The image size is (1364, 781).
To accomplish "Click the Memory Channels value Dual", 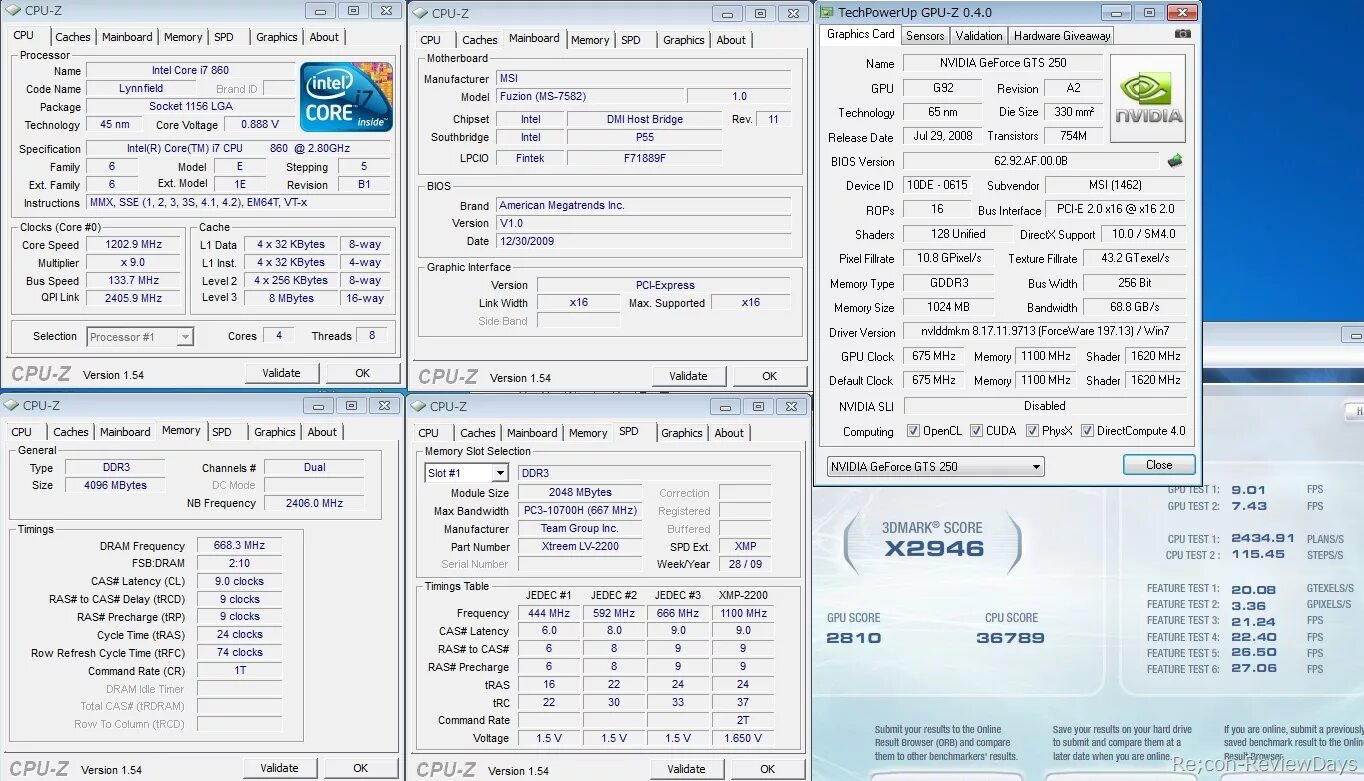I will coord(314,467).
